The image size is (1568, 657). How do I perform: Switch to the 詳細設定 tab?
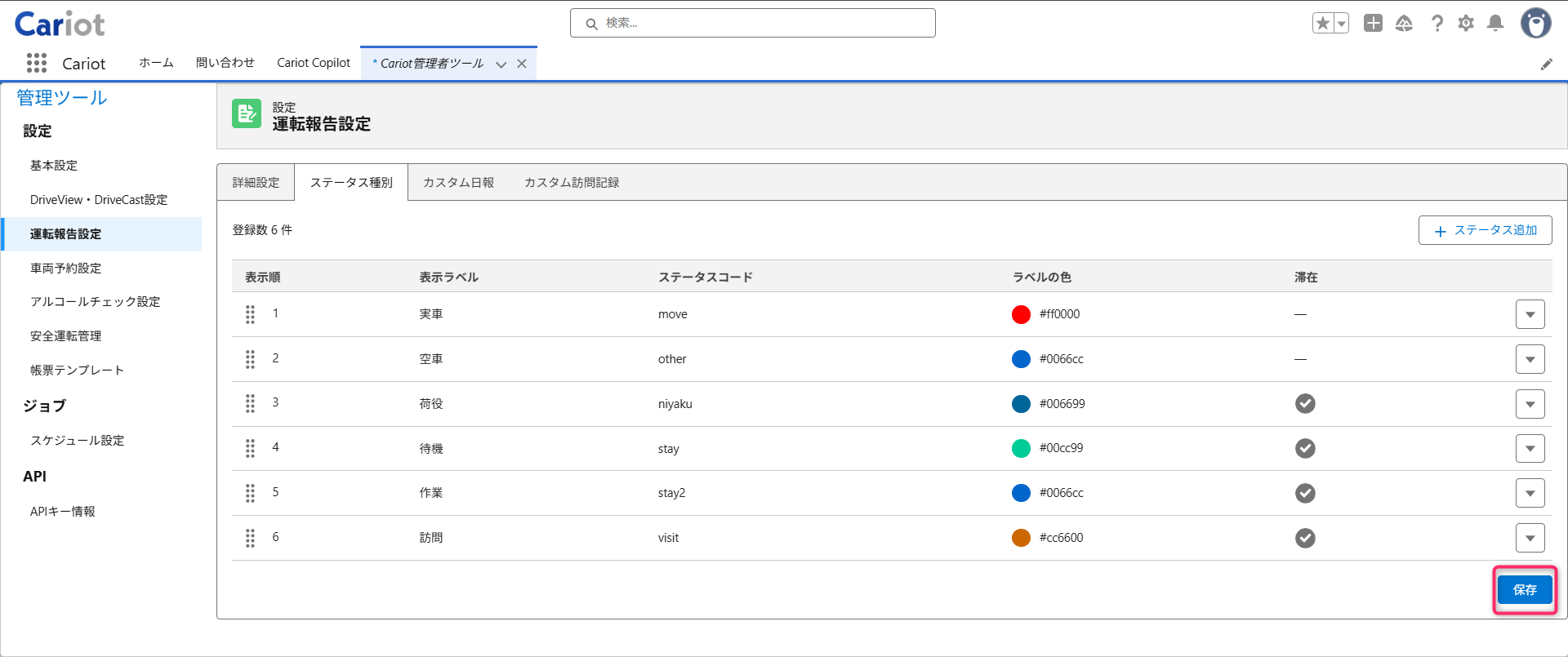256,183
